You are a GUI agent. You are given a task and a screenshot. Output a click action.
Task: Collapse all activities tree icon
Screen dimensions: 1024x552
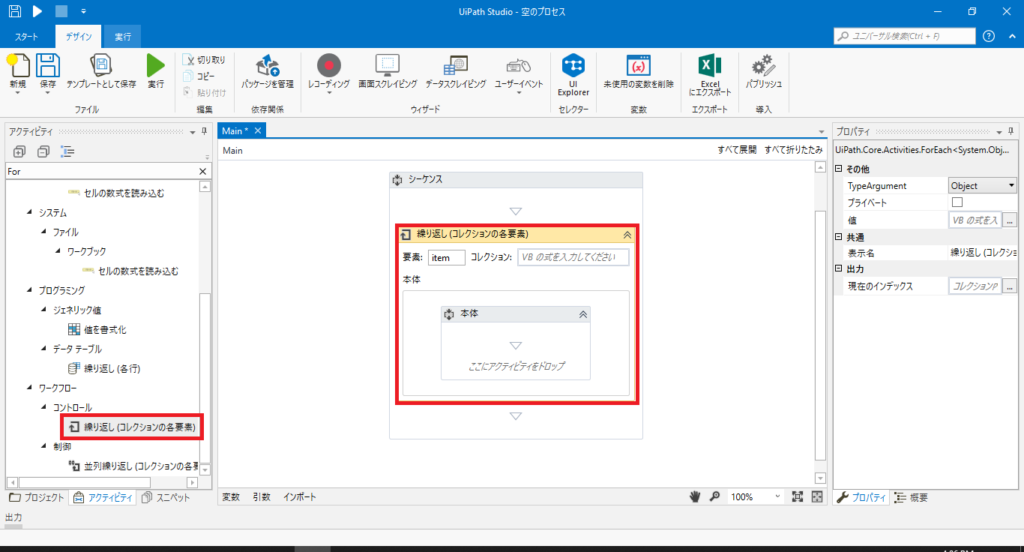pos(43,152)
